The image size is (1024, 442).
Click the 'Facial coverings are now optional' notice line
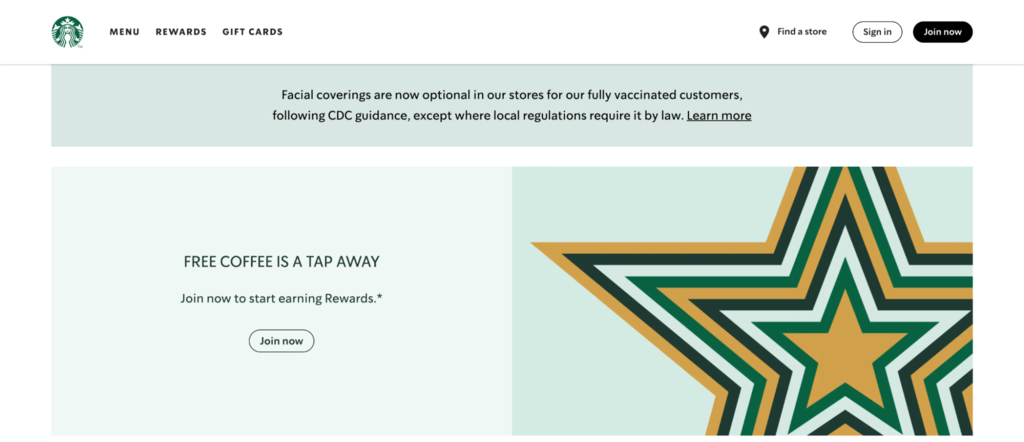point(511,95)
